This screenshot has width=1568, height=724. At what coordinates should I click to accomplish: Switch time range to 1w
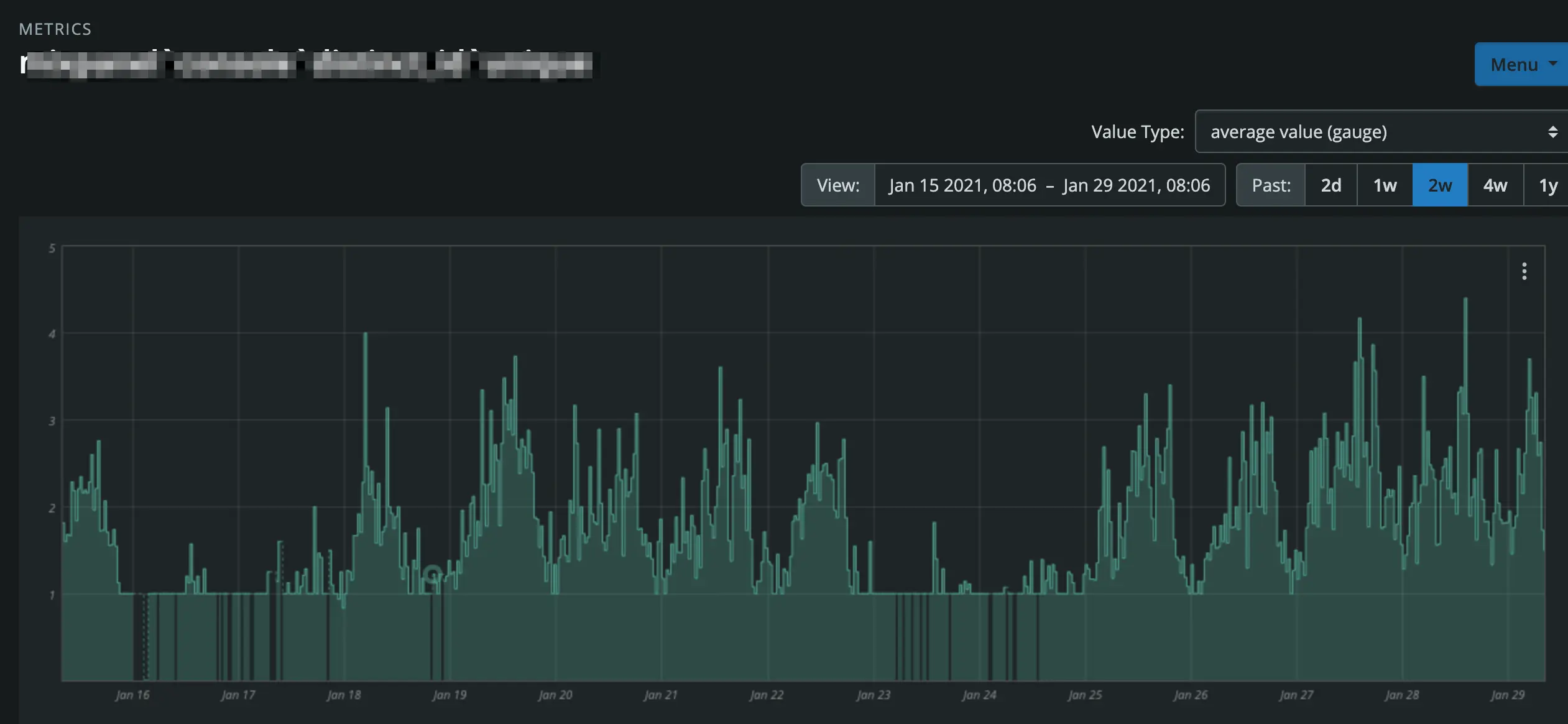(x=1385, y=185)
